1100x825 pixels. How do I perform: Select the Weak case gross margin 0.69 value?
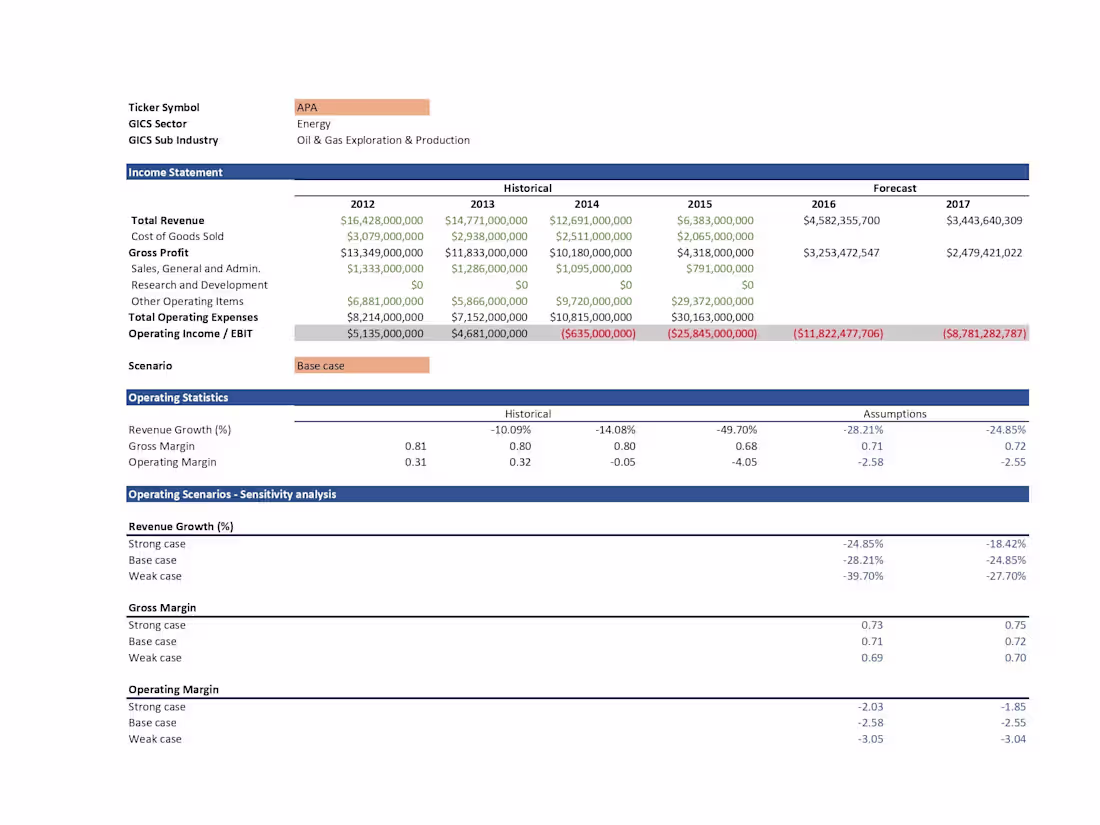(871, 657)
